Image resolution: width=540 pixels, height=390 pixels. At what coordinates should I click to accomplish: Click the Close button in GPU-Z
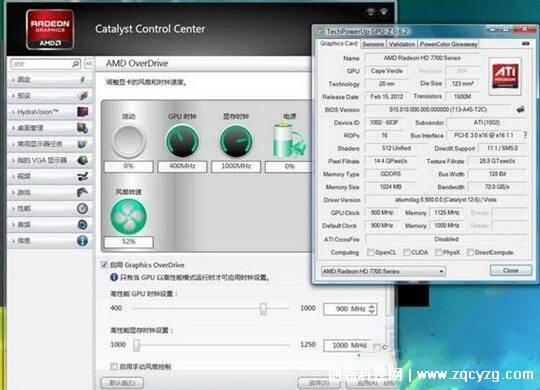(511, 270)
